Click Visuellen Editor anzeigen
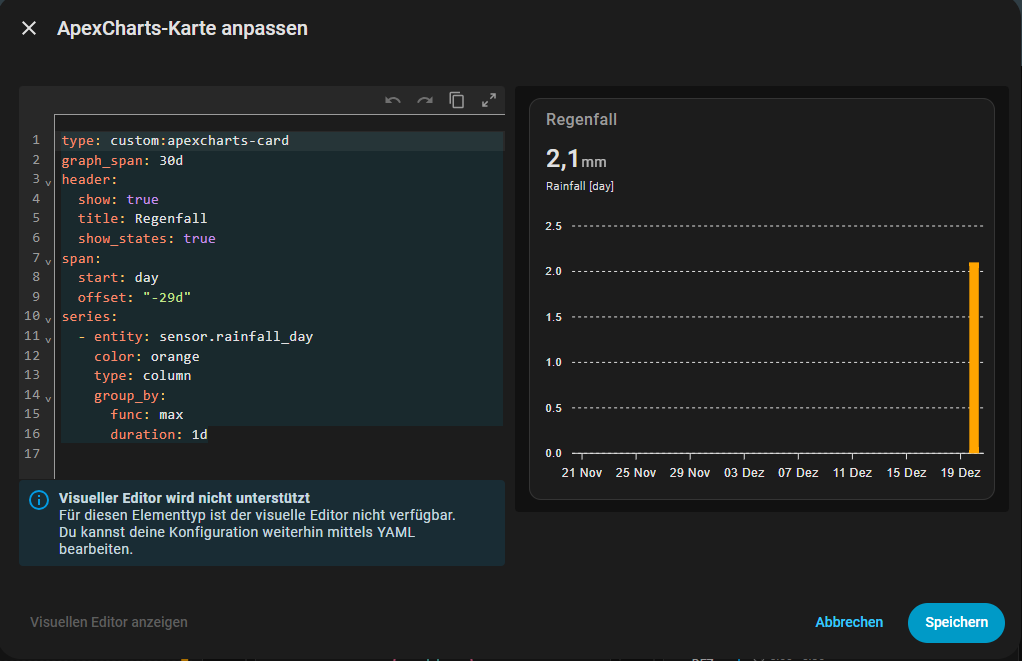1022x661 pixels. [x=109, y=622]
